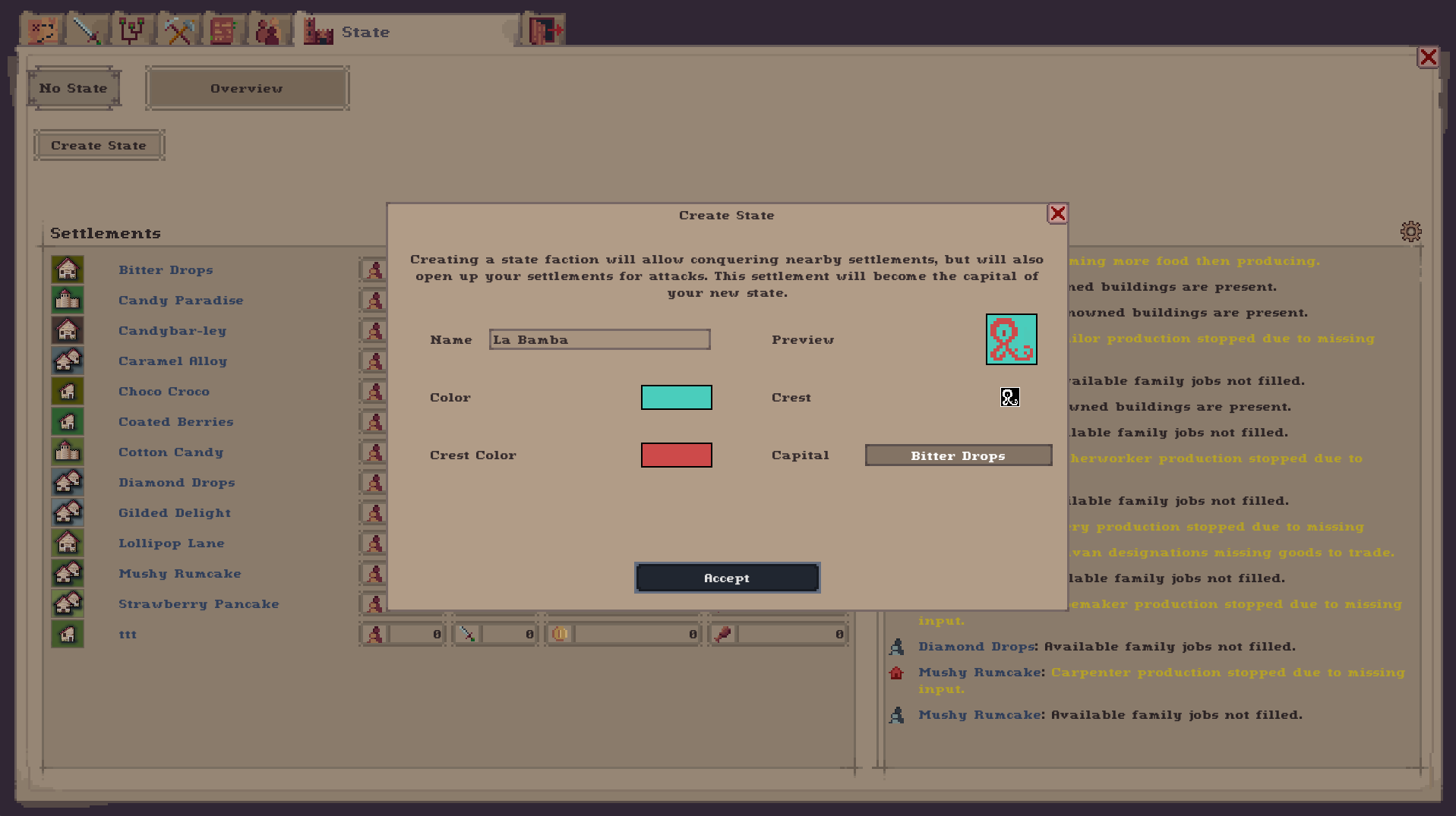Click the Lollipop Lane settlement icon
The image size is (1456, 816).
pyautogui.click(x=68, y=543)
